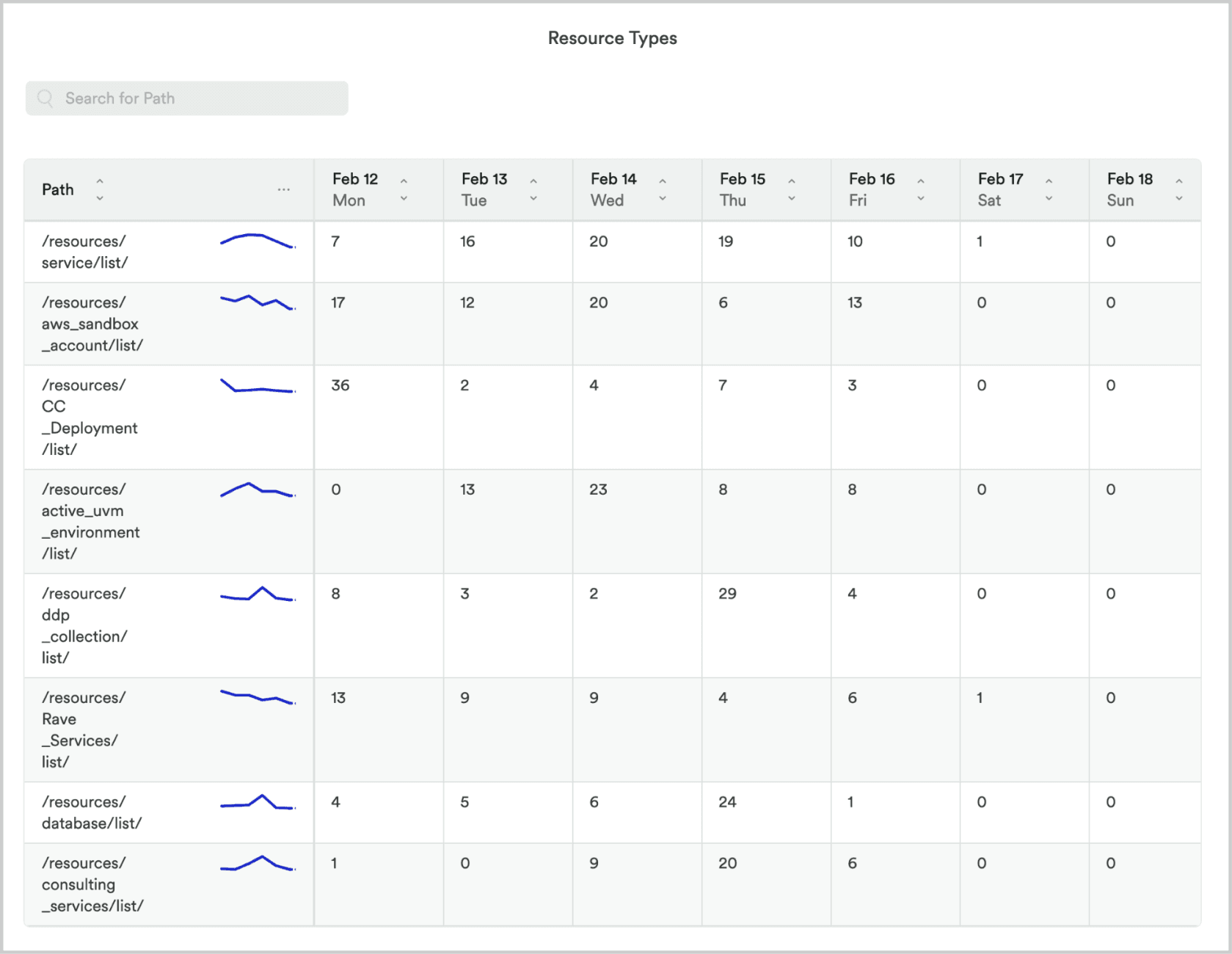Click the Search for Path input field

[x=187, y=98]
